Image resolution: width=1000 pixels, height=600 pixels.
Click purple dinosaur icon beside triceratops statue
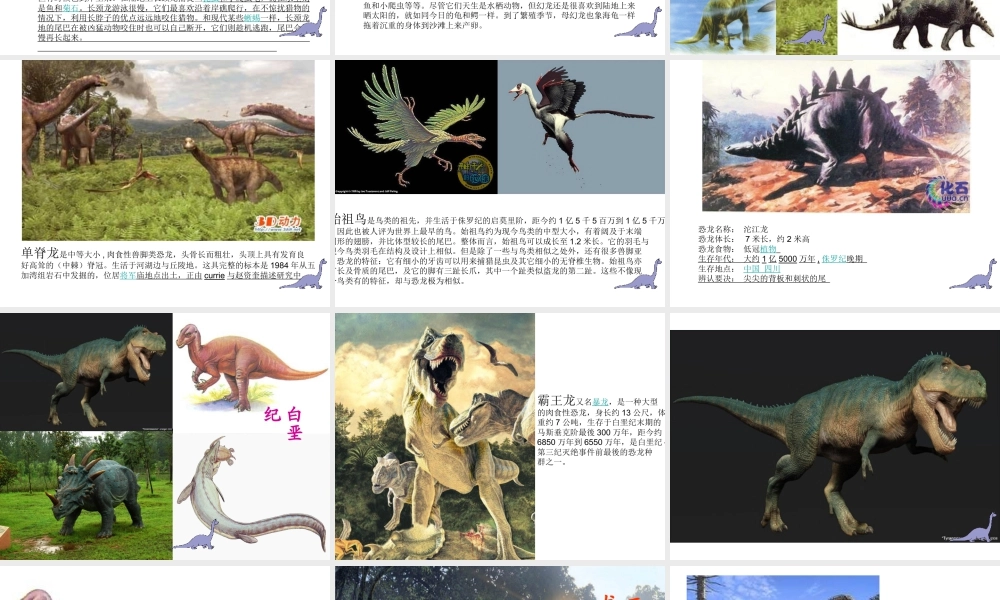point(197,535)
